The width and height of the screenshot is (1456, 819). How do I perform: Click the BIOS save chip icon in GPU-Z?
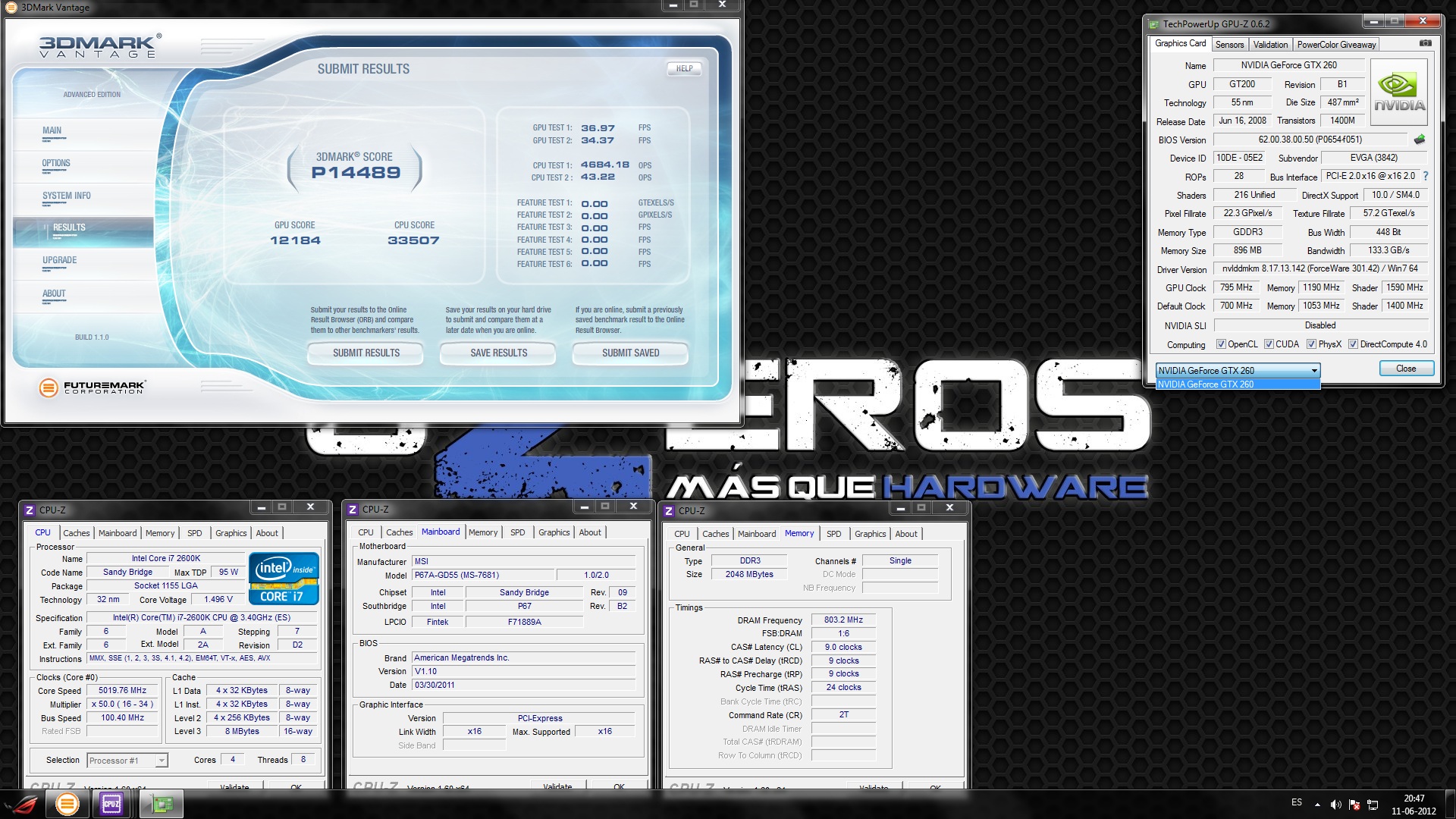pos(1420,140)
